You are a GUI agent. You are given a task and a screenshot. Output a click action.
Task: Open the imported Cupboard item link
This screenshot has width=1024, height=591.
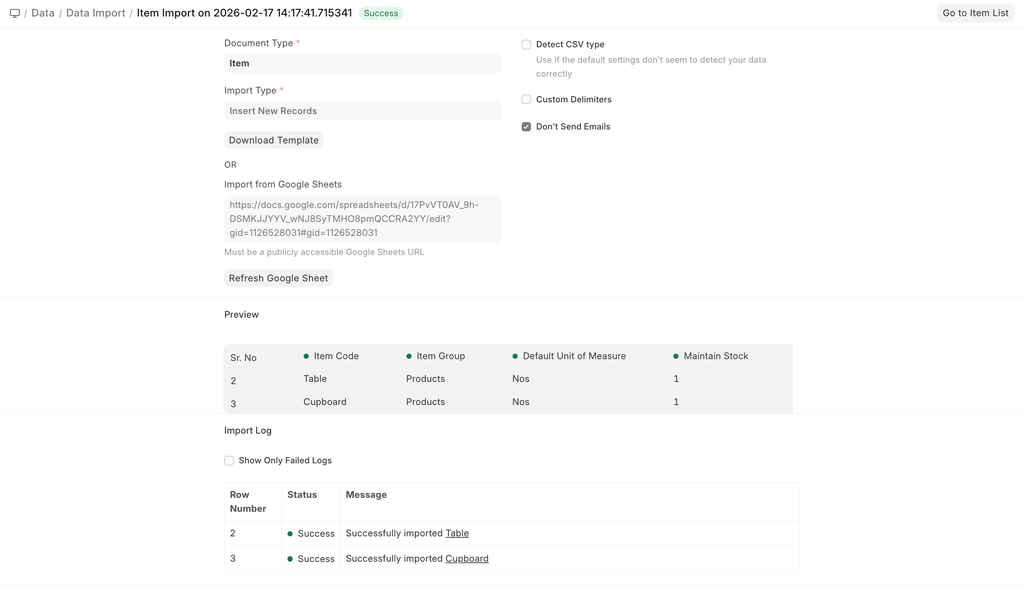(467, 559)
